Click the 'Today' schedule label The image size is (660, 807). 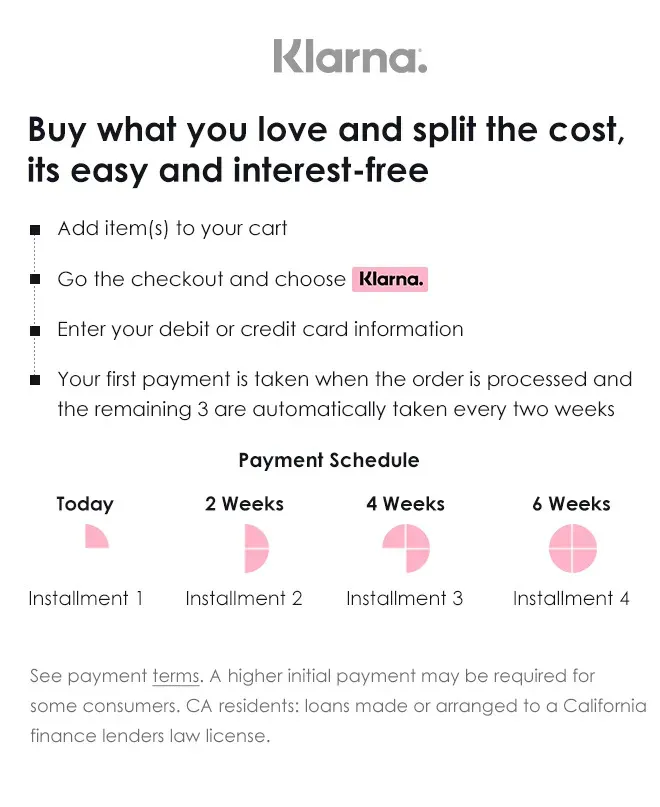85,504
